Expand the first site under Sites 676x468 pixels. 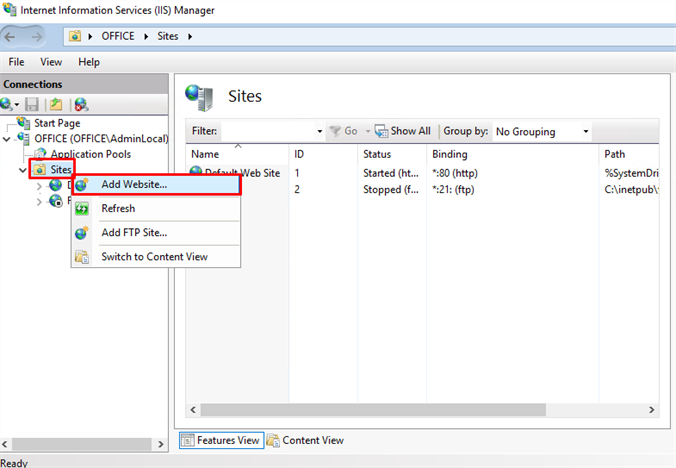point(39,186)
